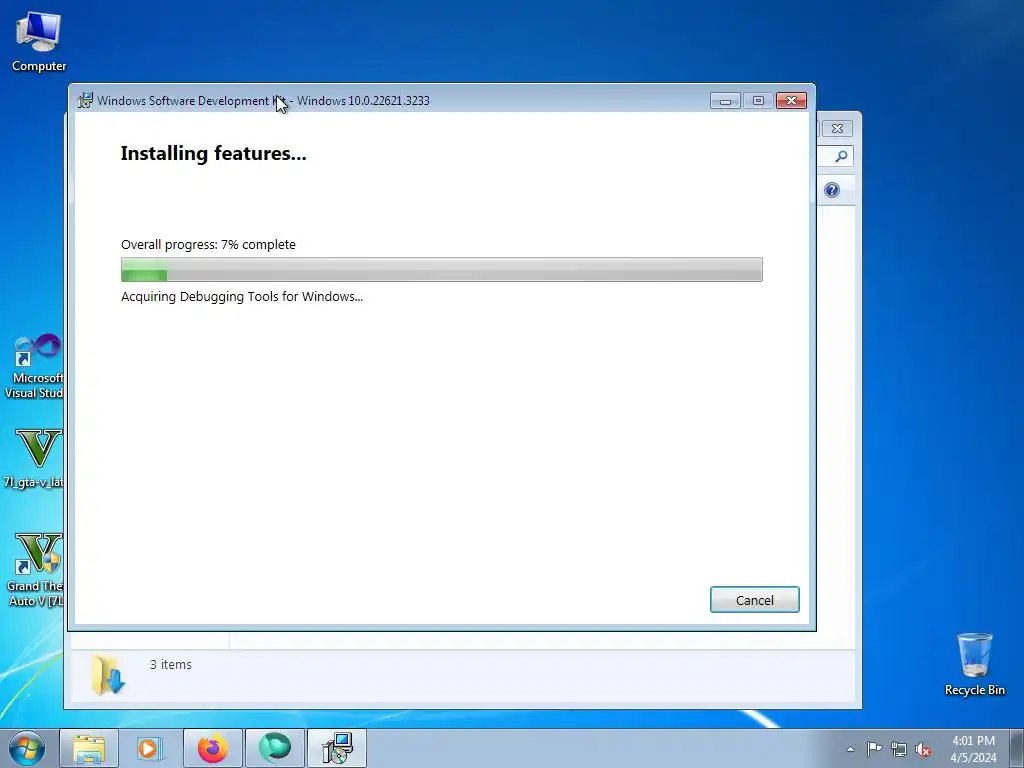Close the background Explorer window

pos(837,128)
